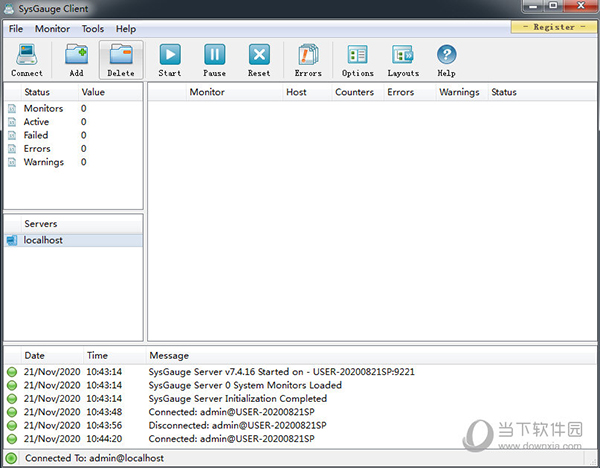Click the Reset toolbar icon
Screen dimensions: 600x468
259,55
